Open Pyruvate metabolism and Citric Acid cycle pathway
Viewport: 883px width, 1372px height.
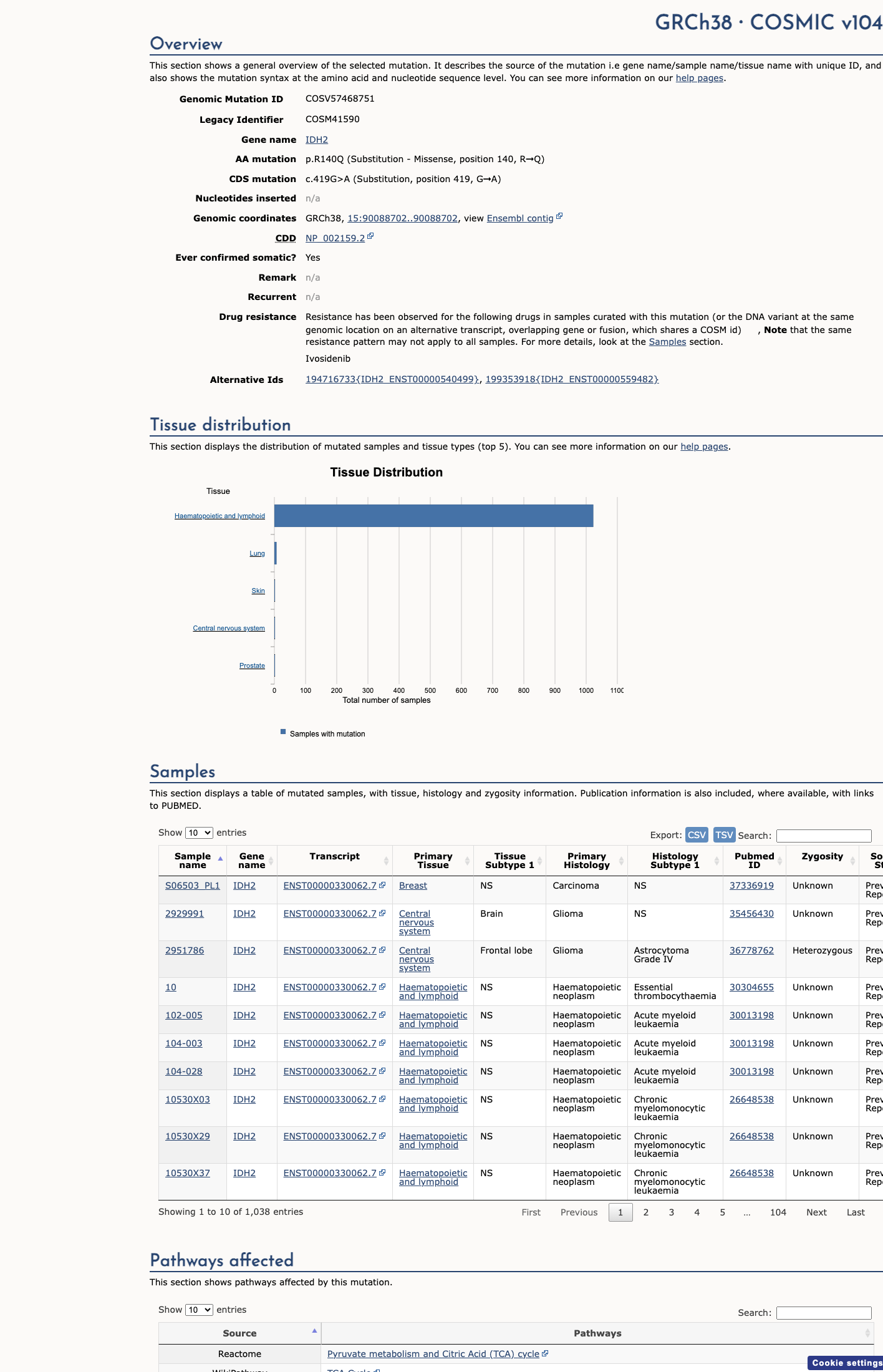433,1354
